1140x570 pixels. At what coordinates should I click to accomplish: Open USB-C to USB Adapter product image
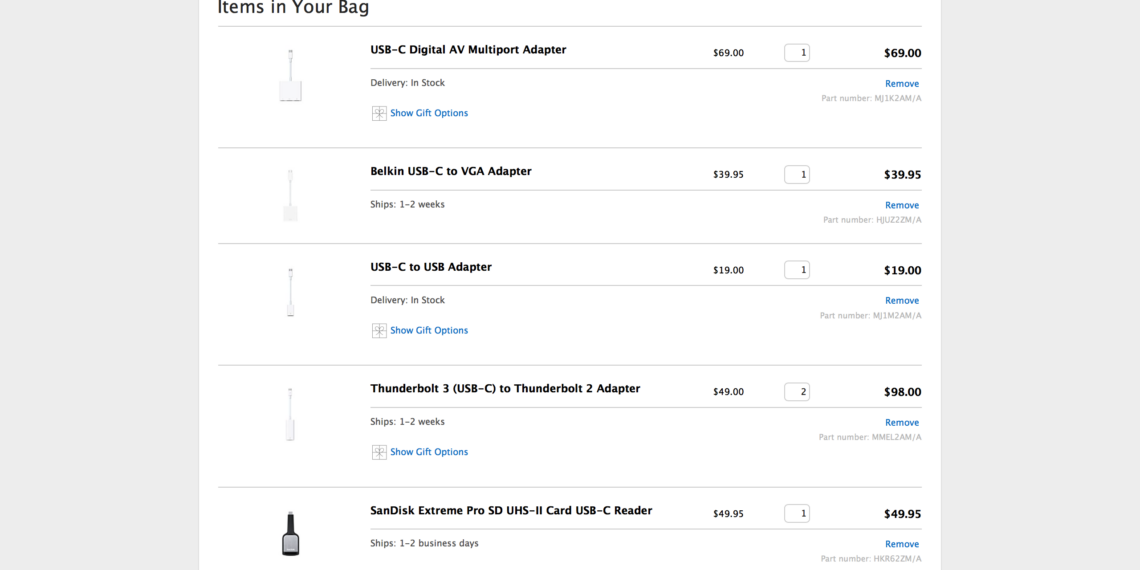pyautogui.click(x=290, y=293)
